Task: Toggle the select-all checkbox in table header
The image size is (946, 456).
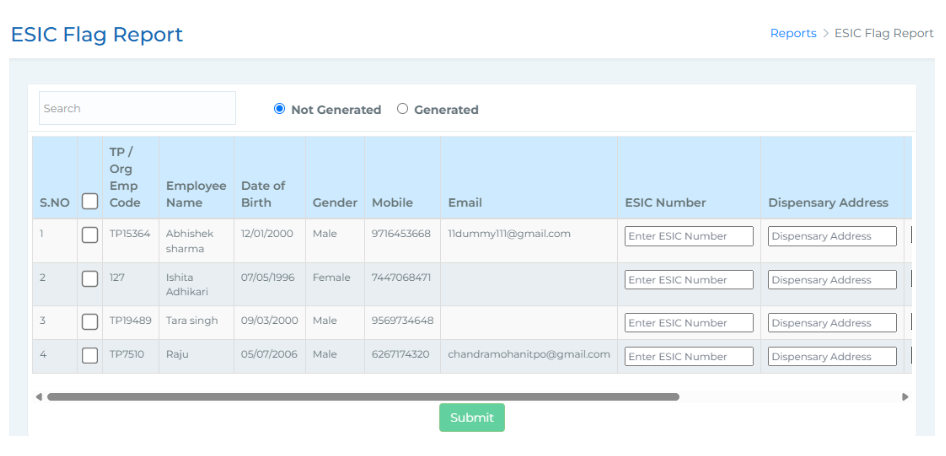Action: (90, 202)
